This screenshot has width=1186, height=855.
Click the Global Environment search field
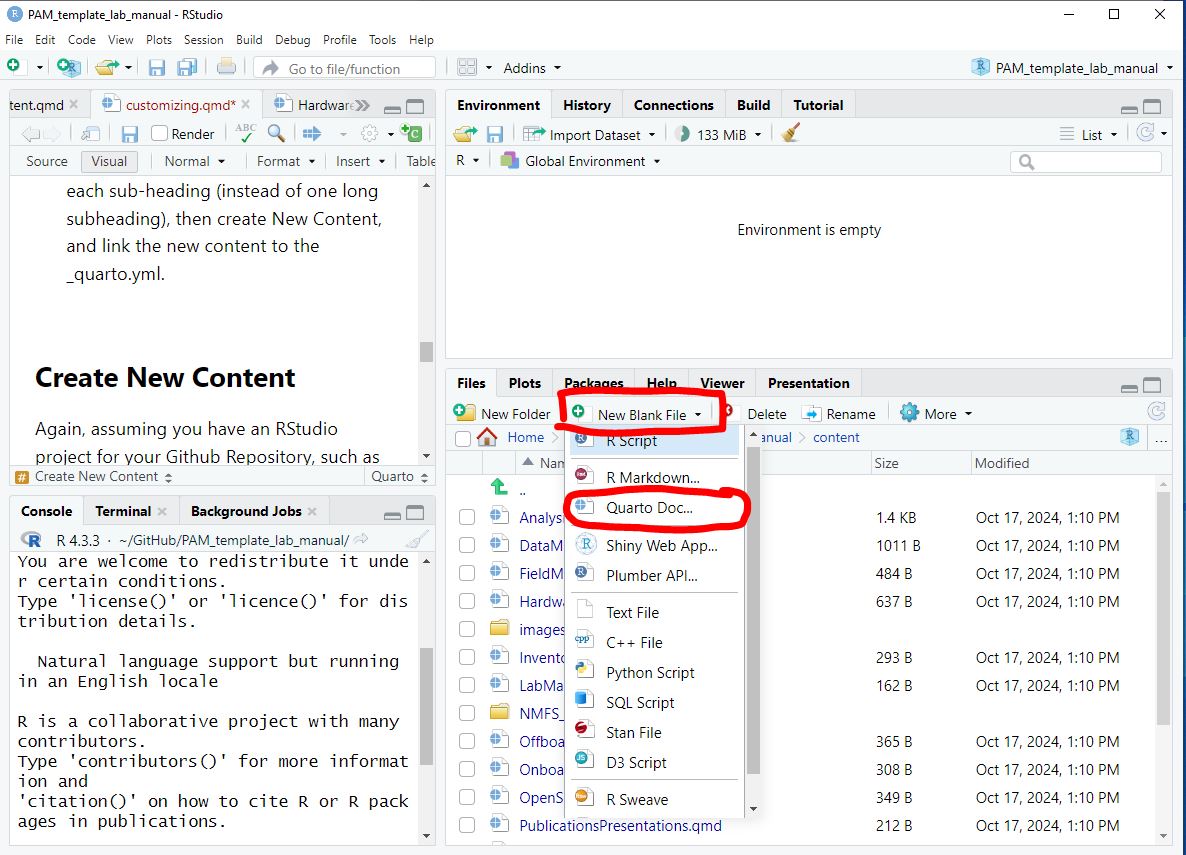tap(1086, 160)
